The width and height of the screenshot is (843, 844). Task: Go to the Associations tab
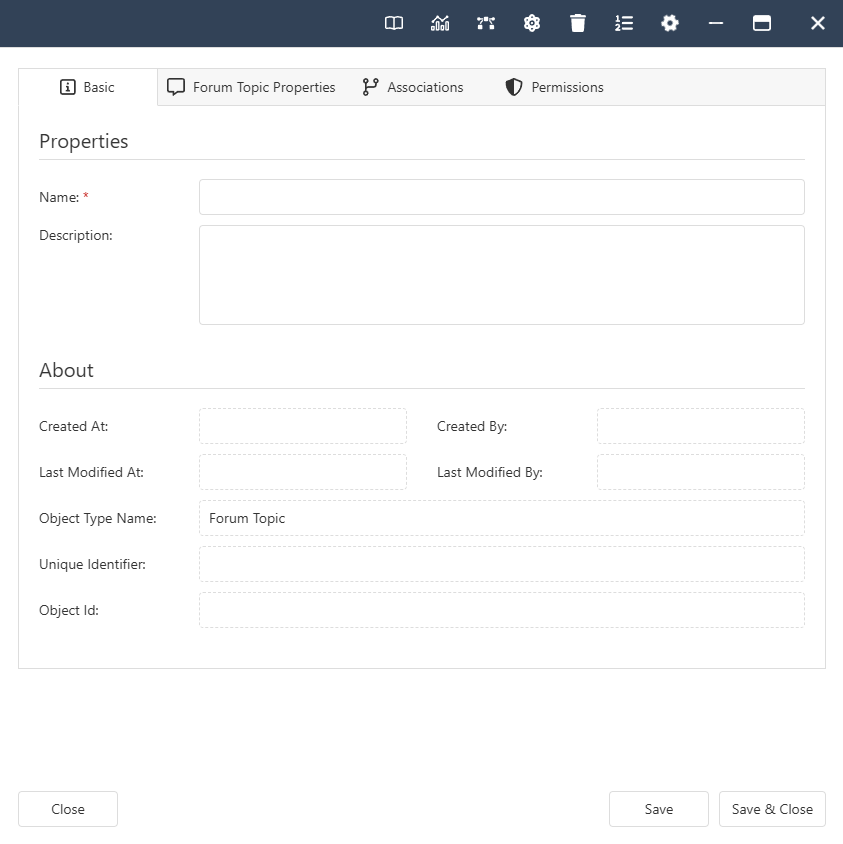[x=413, y=87]
